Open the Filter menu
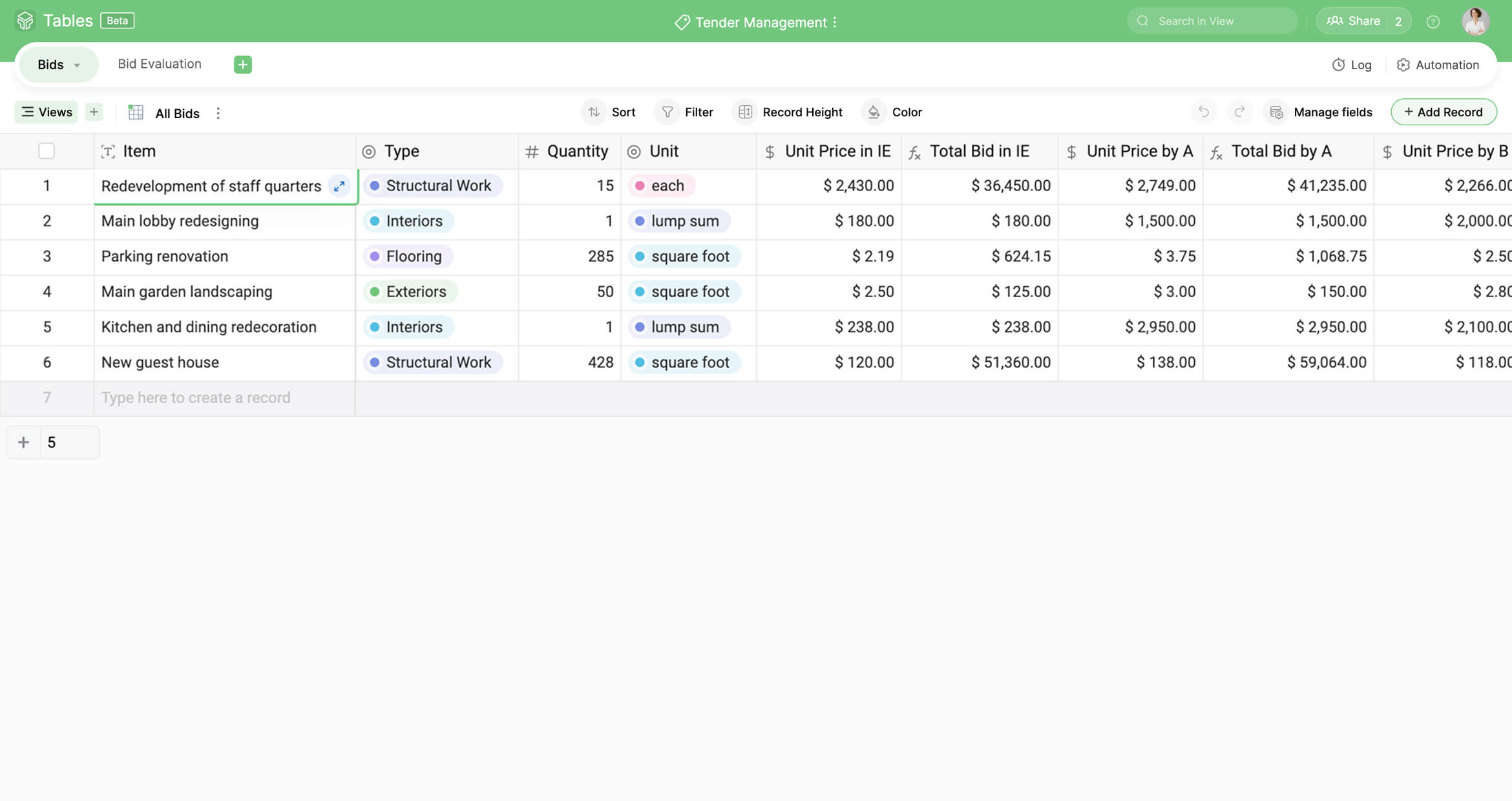 click(x=686, y=112)
